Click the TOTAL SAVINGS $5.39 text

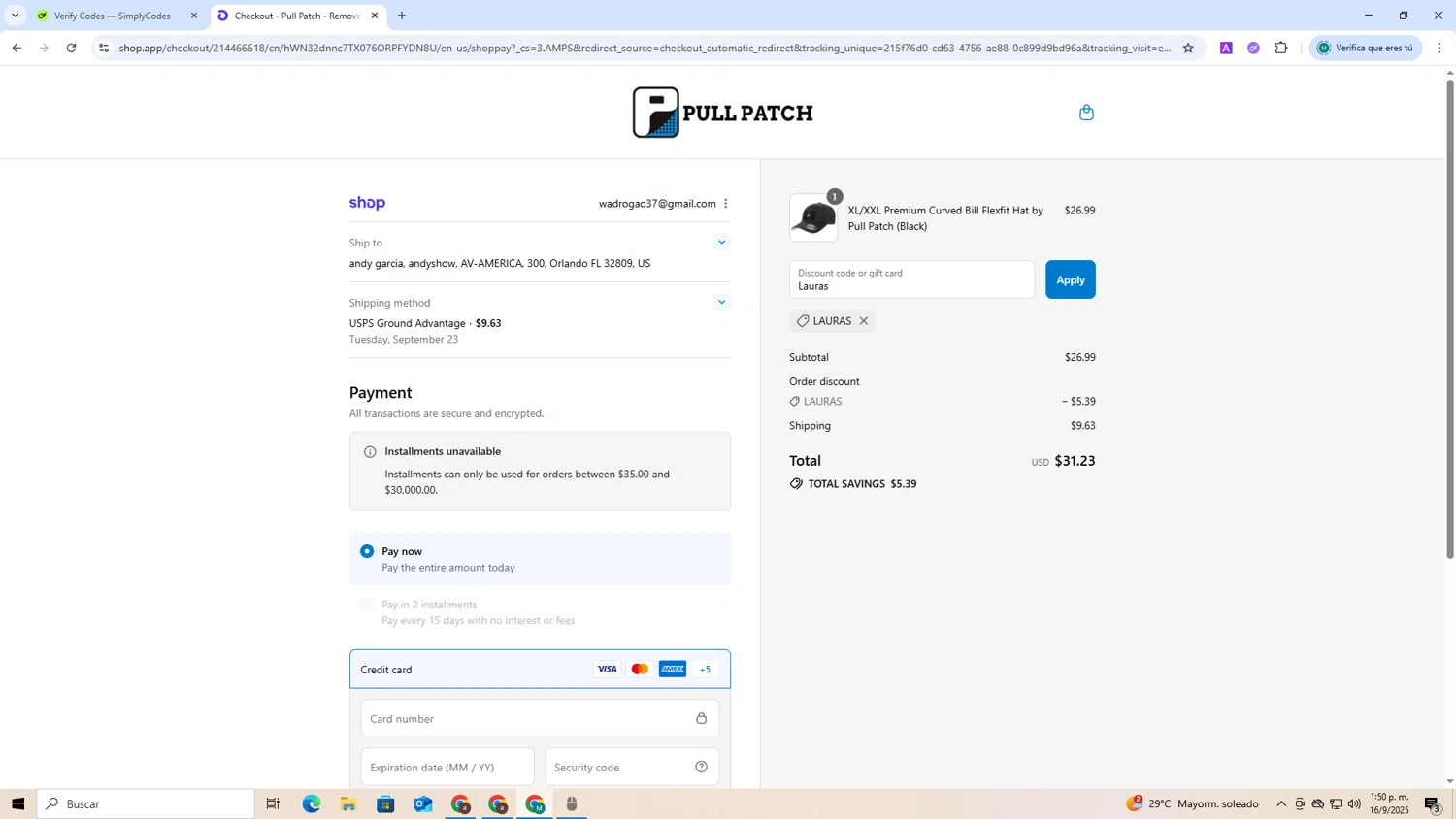point(862,484)
